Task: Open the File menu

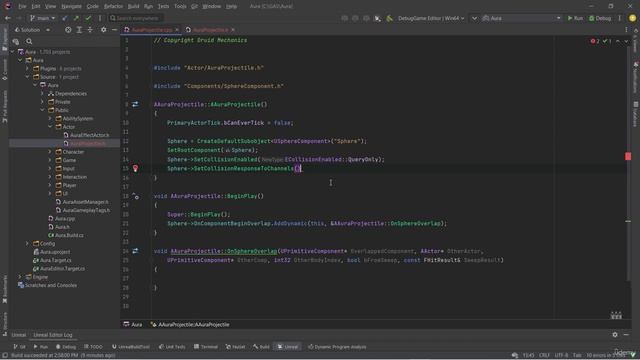Action: click(x=22, y=6)
